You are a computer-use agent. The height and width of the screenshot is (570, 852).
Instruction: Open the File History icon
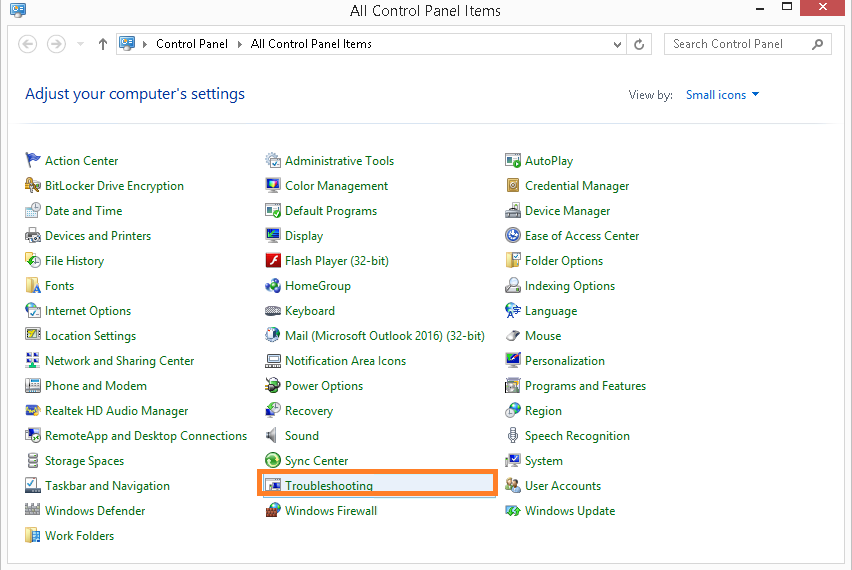(33, 260)
